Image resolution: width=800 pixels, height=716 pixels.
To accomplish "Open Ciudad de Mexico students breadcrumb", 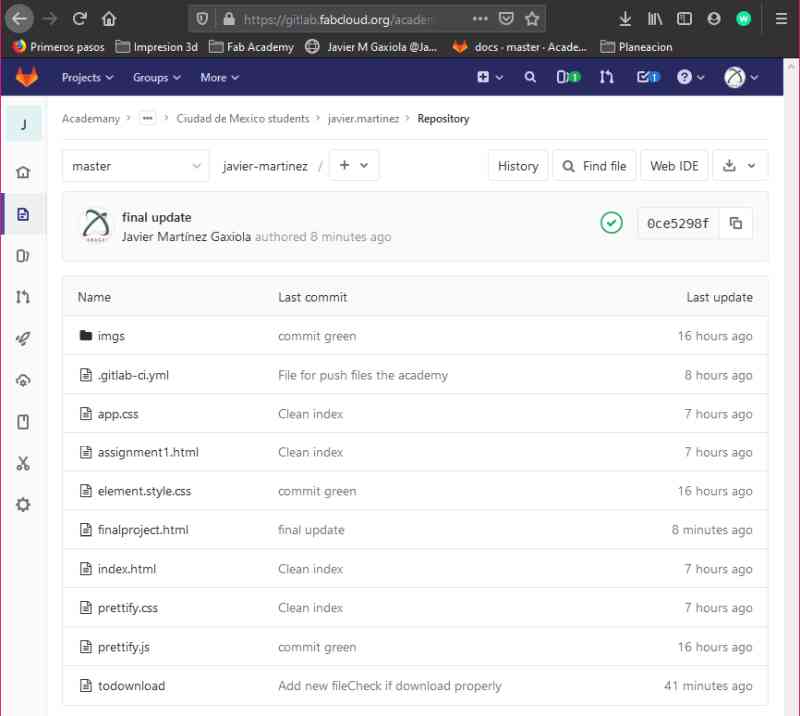I will coord(243,118).
